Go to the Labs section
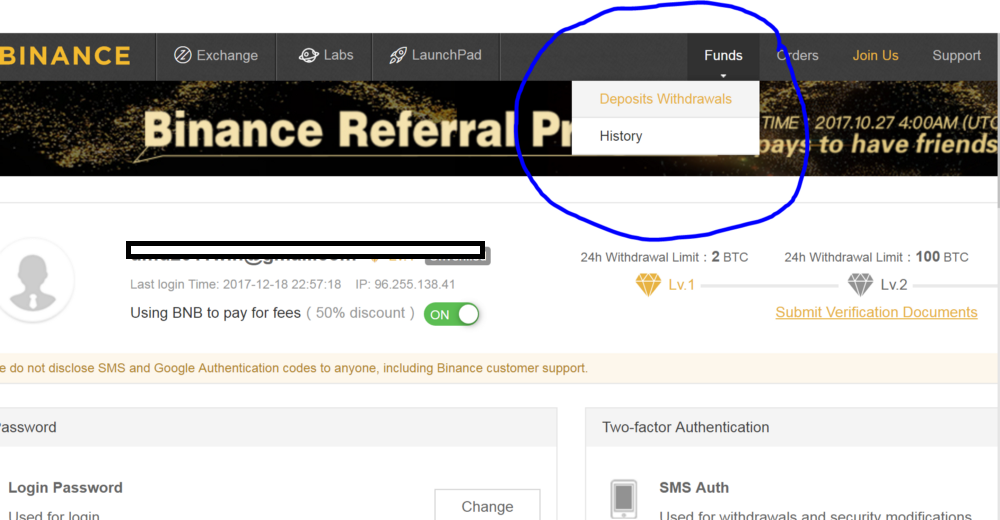This screenshot has width=1000, height=520. click(x=325, y=56)
